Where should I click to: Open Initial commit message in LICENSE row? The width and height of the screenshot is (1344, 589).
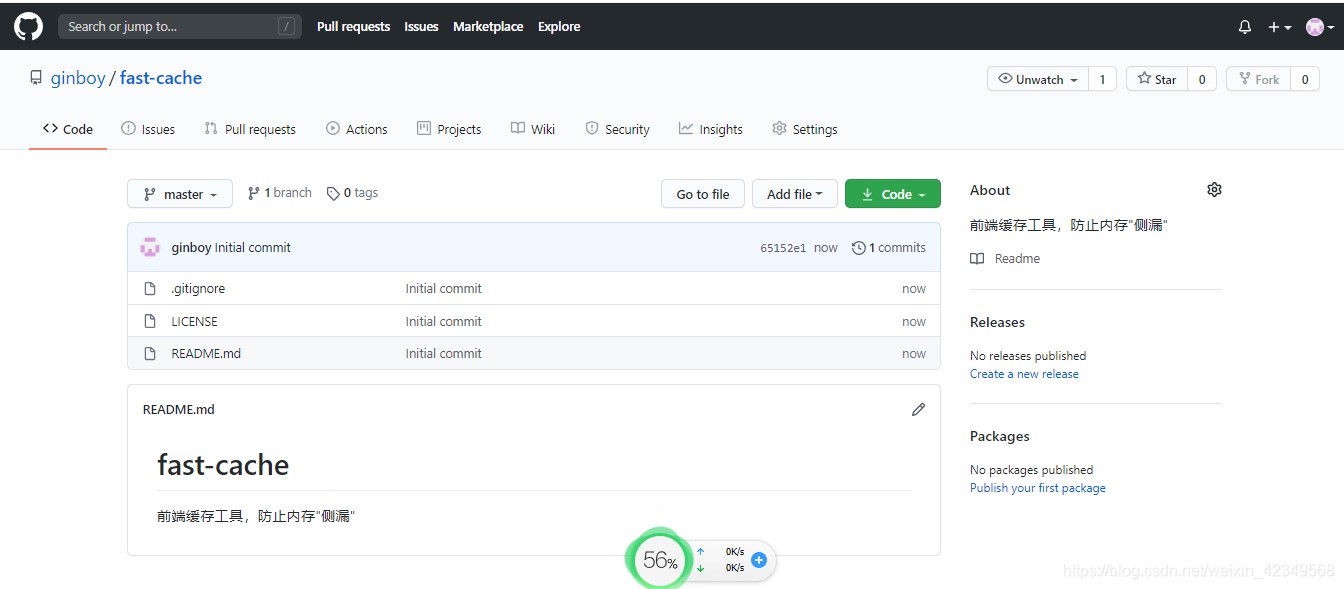tap(443, 321)
